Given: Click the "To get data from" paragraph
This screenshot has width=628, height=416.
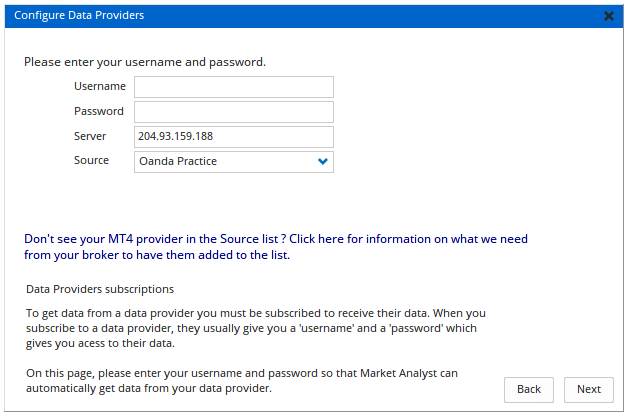Looking at the screenshot, I should point(255,328).
